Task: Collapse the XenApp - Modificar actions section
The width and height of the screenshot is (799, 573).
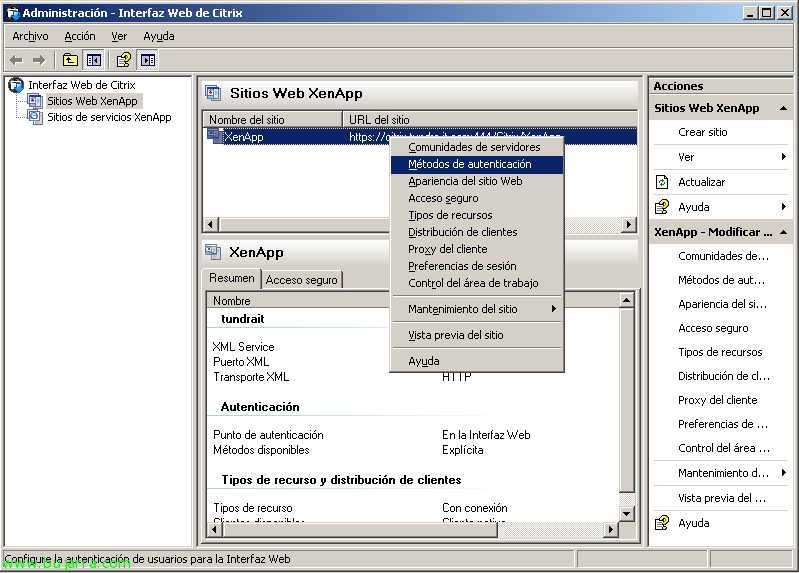Action: [783, 232]
